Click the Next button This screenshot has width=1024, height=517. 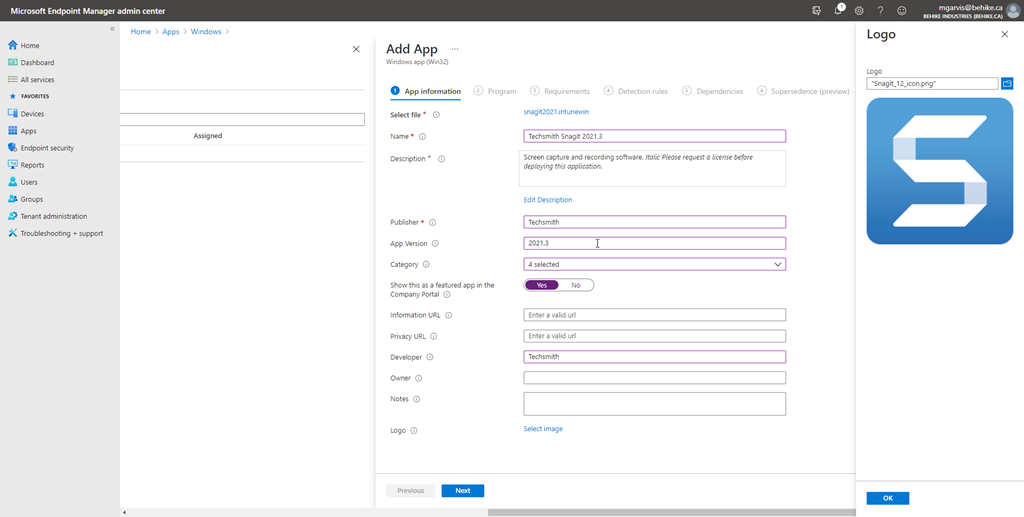pos(462,491)
